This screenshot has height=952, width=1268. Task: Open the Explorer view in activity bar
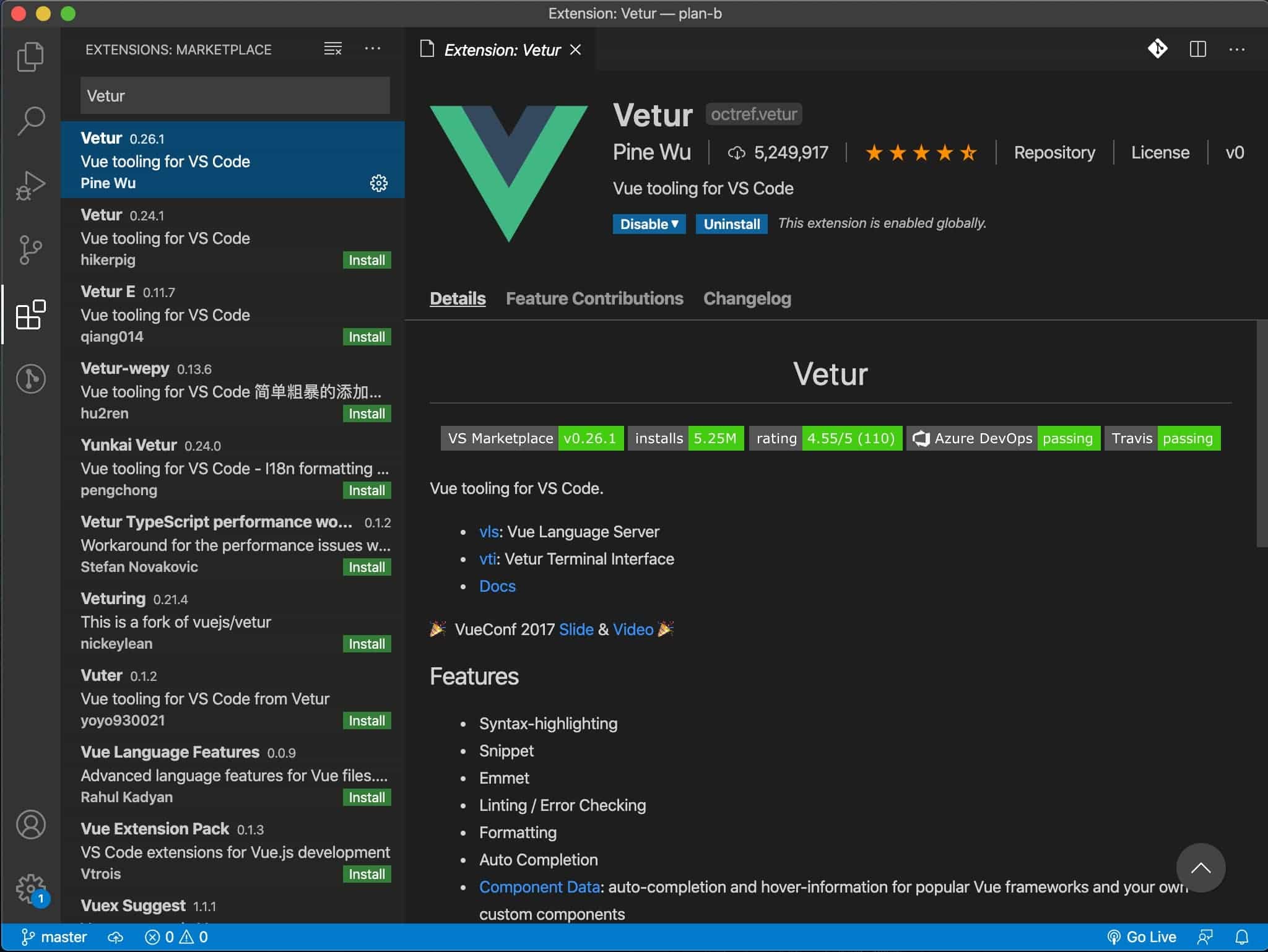(30, 57)
